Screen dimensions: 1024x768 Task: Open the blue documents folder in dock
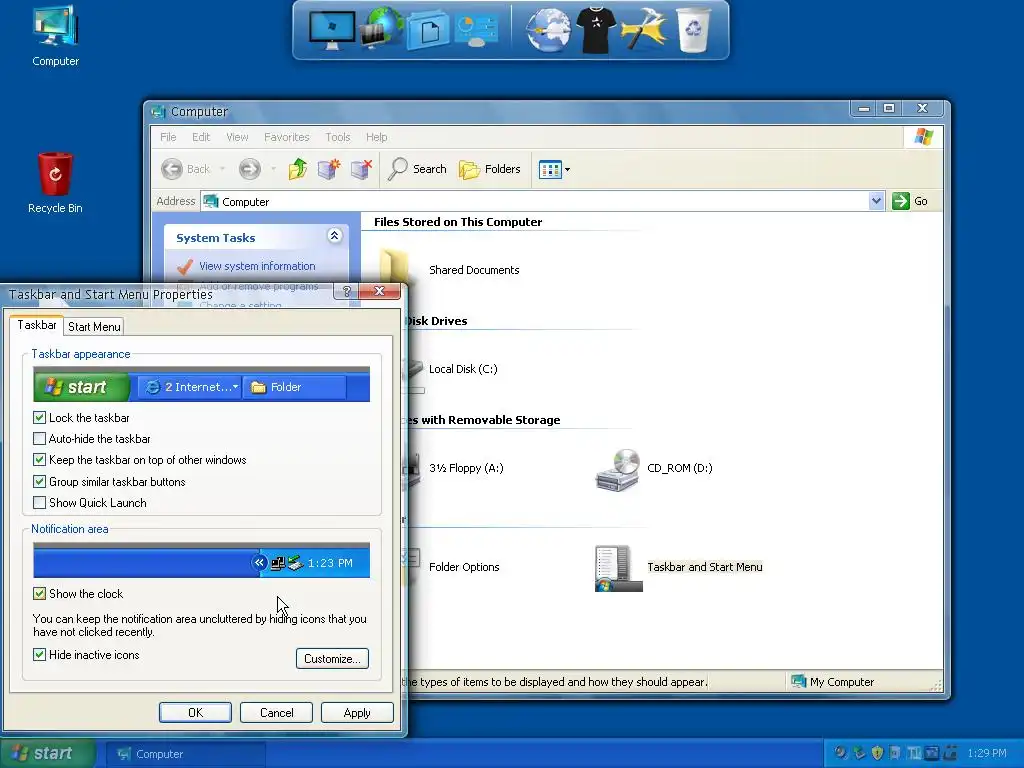pos(428,31)
